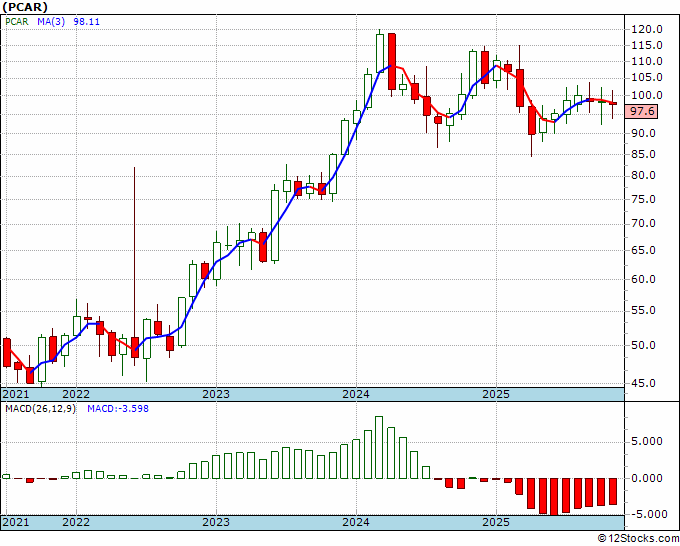Image resolution: width=680 pixels, height=546 pixels.
Task: Click the tall 2022 candlestick spike wick
Action: coord(134,252)
